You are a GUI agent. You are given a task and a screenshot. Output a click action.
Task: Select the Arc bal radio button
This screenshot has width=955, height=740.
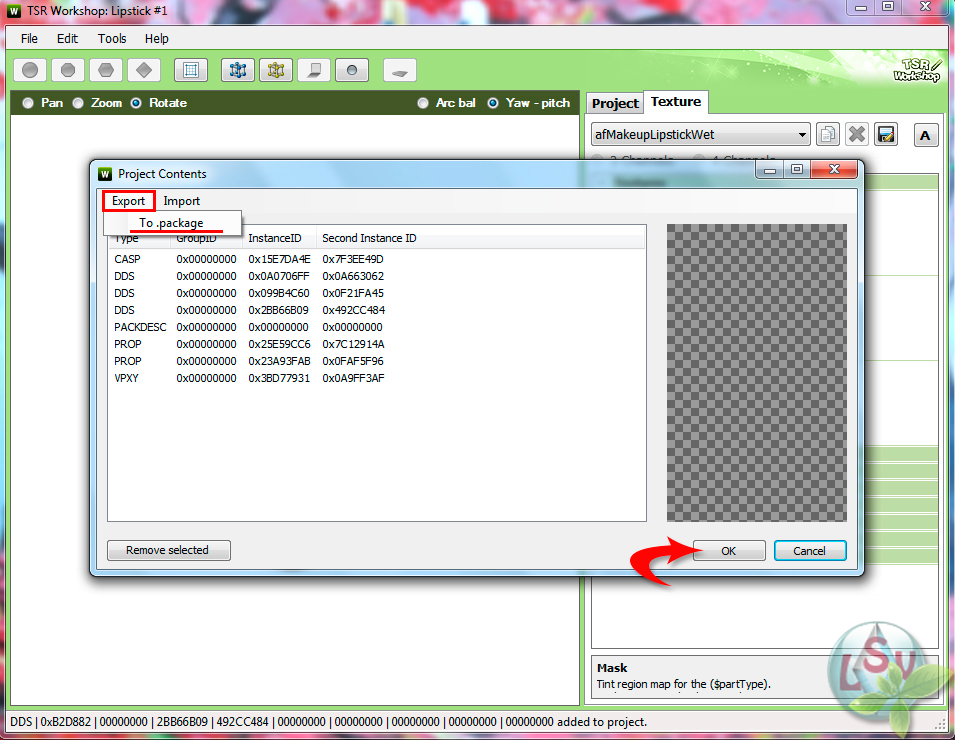click(x=423, y=103)
